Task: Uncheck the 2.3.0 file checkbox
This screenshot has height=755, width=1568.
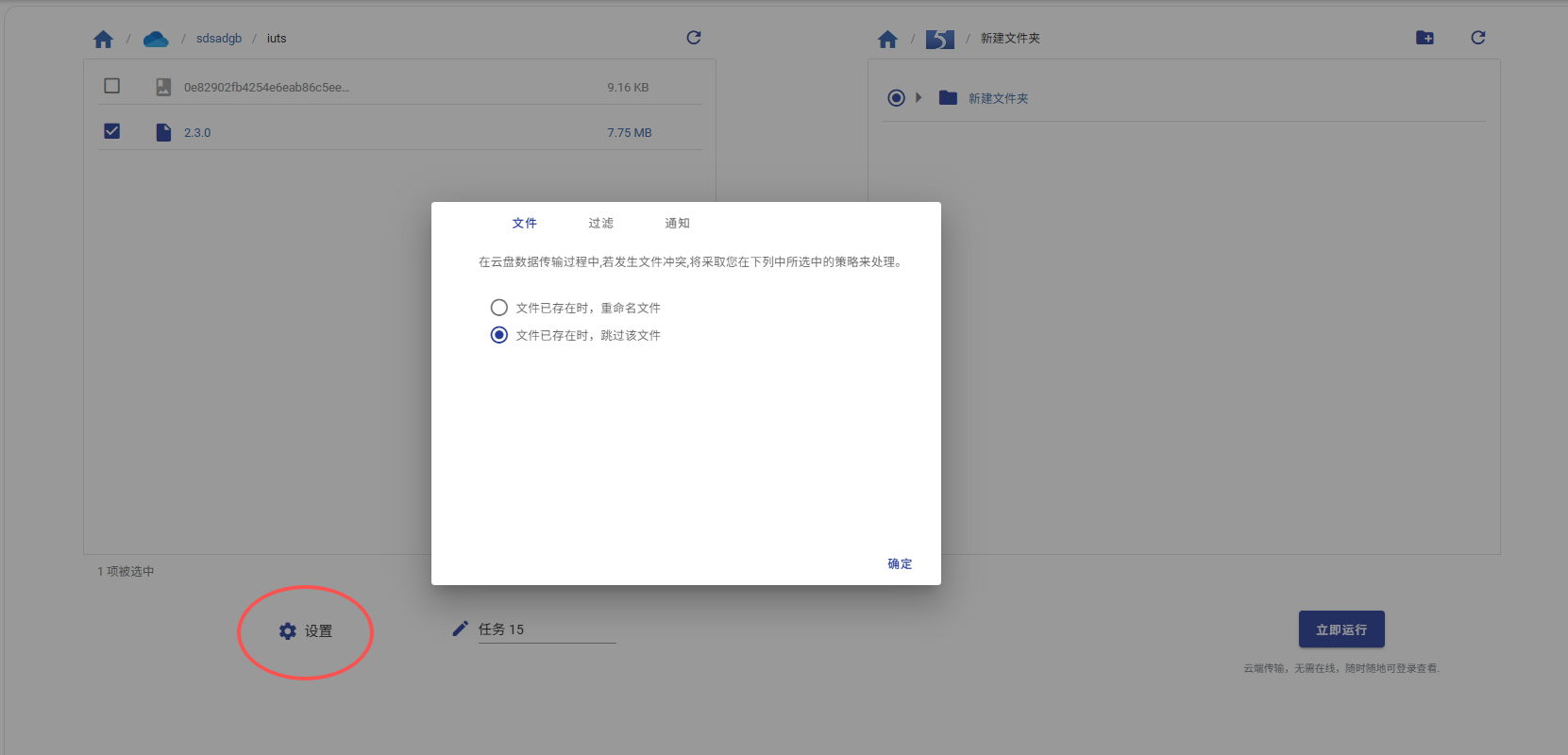Action: coord(111,131)
